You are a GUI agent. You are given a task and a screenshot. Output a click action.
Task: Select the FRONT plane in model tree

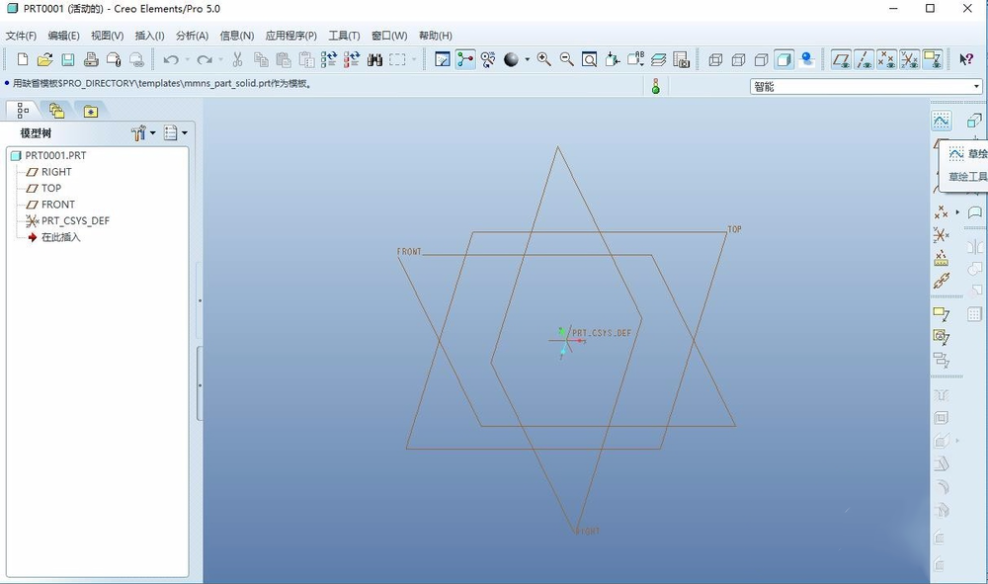(58, 204)
